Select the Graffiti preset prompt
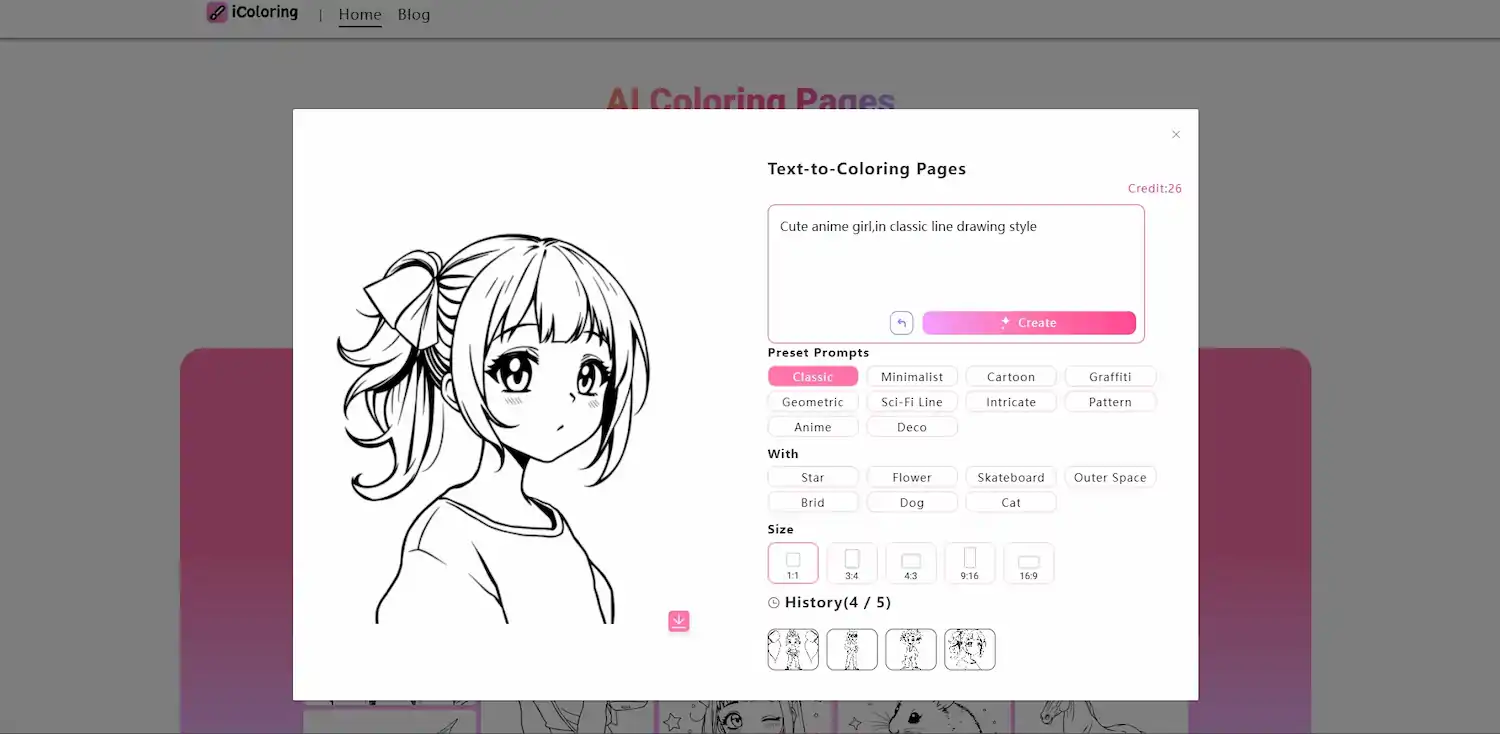The height and width of the screenshot is (734, 1500). [x=1110, y=376]
